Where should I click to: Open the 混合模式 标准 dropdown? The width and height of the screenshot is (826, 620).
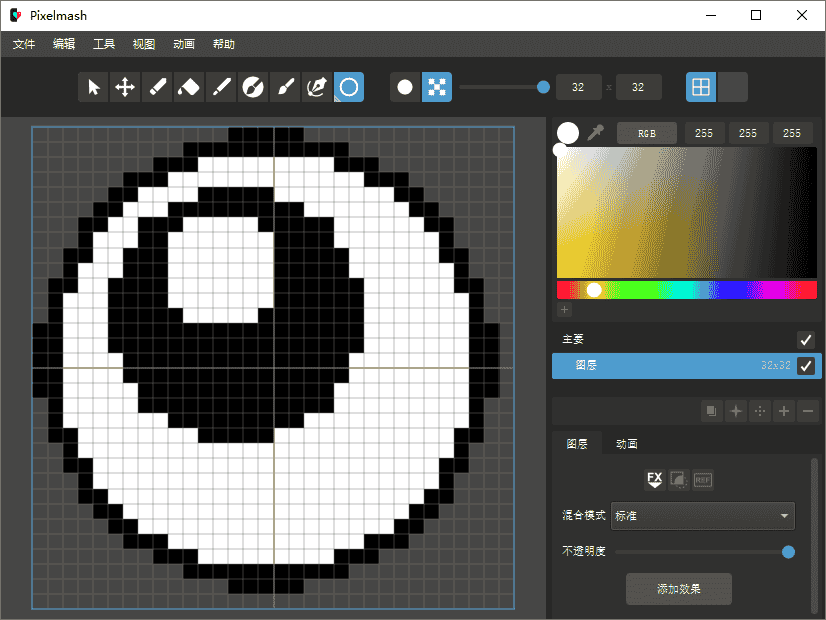click(703, 516)
